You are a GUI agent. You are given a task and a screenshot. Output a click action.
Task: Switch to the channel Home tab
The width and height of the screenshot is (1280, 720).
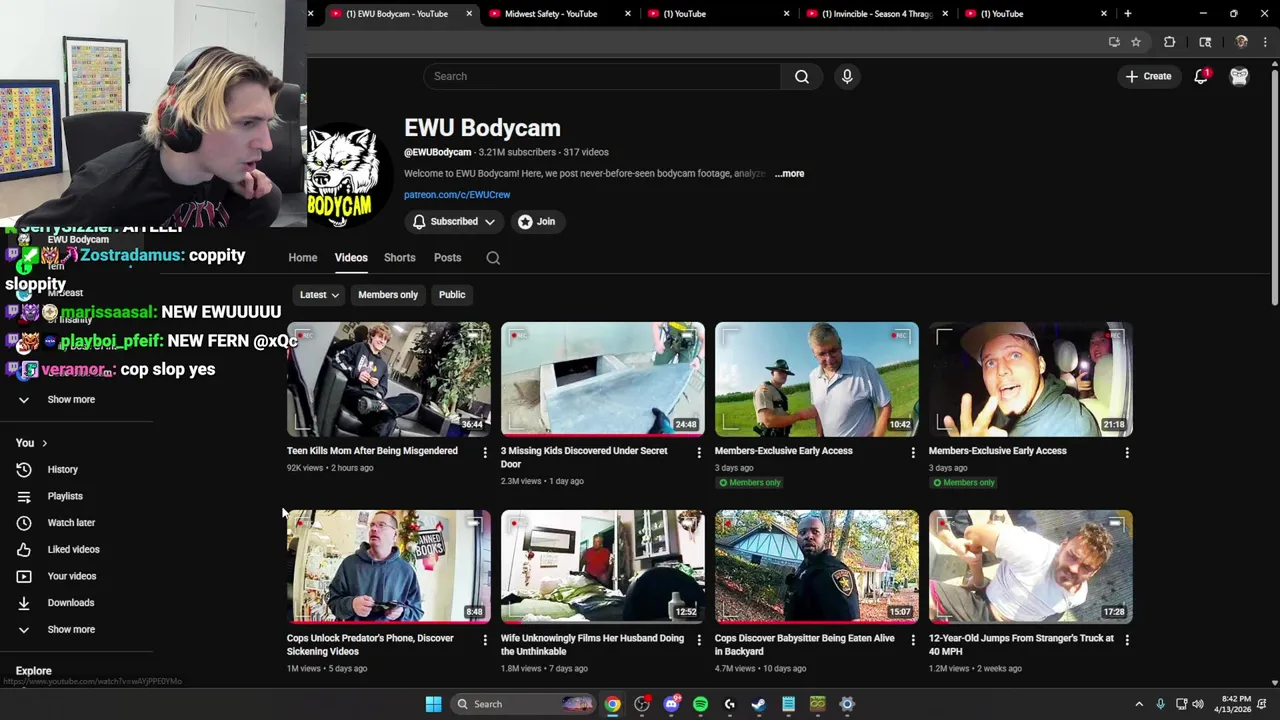coord(303,258)
